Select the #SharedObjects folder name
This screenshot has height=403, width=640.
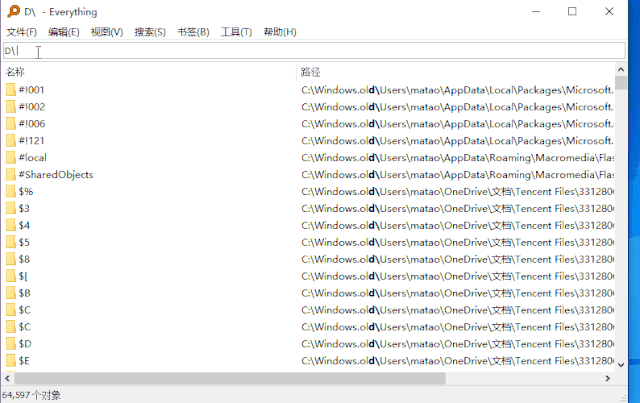tap(56, 175)
